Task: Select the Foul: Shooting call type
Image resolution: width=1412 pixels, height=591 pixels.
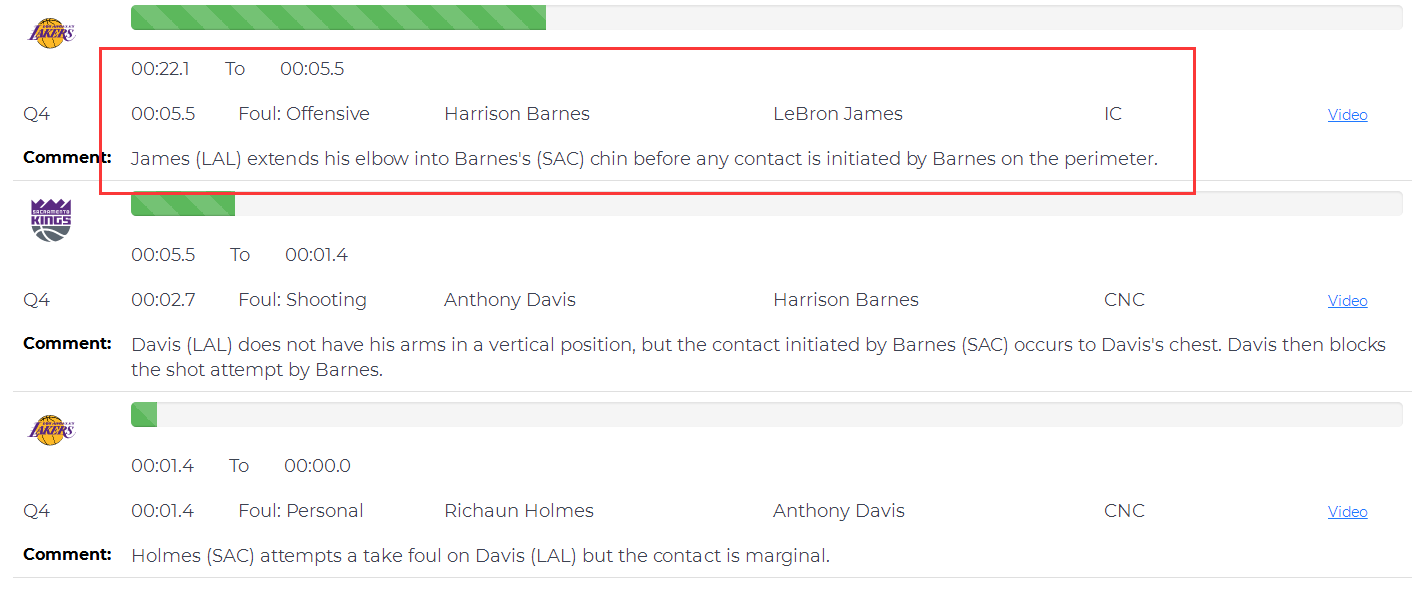Action: click(x=302, y=300)
